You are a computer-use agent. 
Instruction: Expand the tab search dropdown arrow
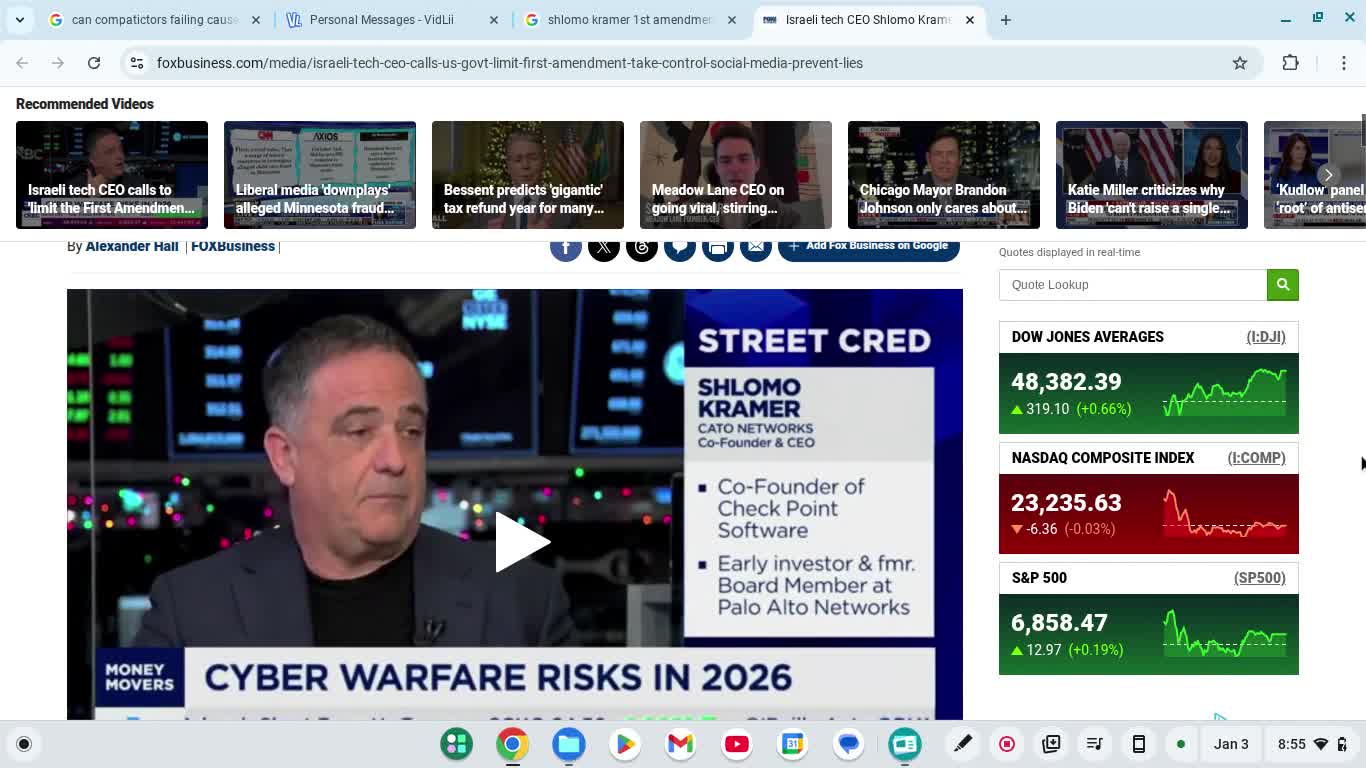pyautogui.click(x=20, y=20)
